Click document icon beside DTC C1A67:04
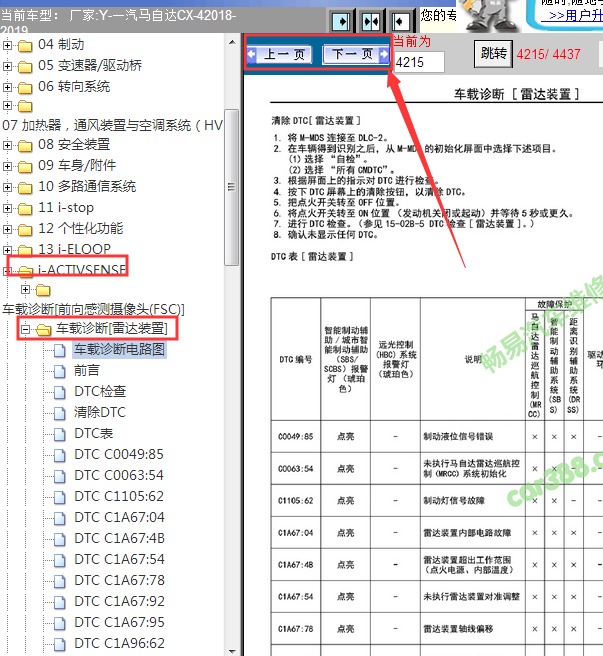The height and width of the screenshot is (656, 603). (x=60, y=518)
